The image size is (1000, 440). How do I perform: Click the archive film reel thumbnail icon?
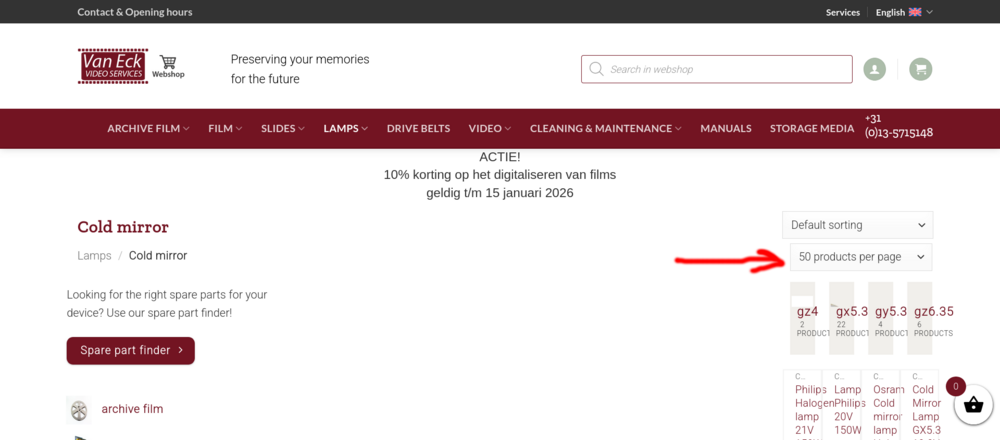click(79, 409)
